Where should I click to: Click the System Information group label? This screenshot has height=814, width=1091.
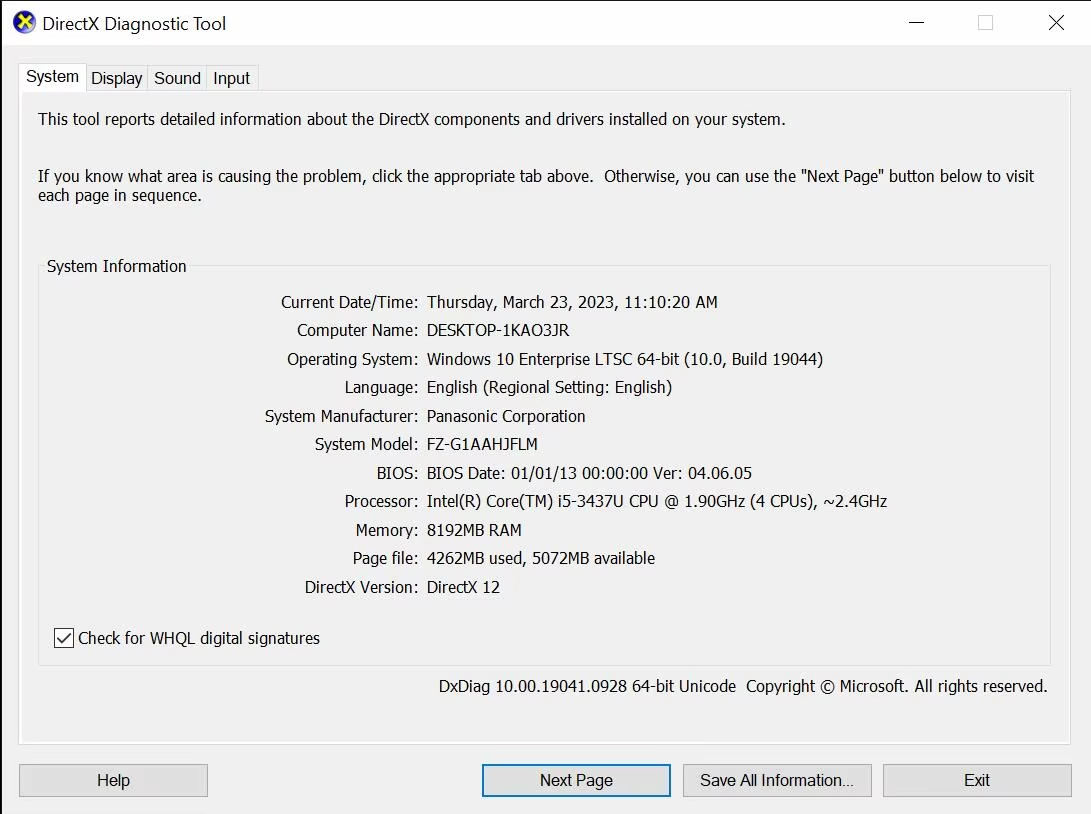point(116,266)
